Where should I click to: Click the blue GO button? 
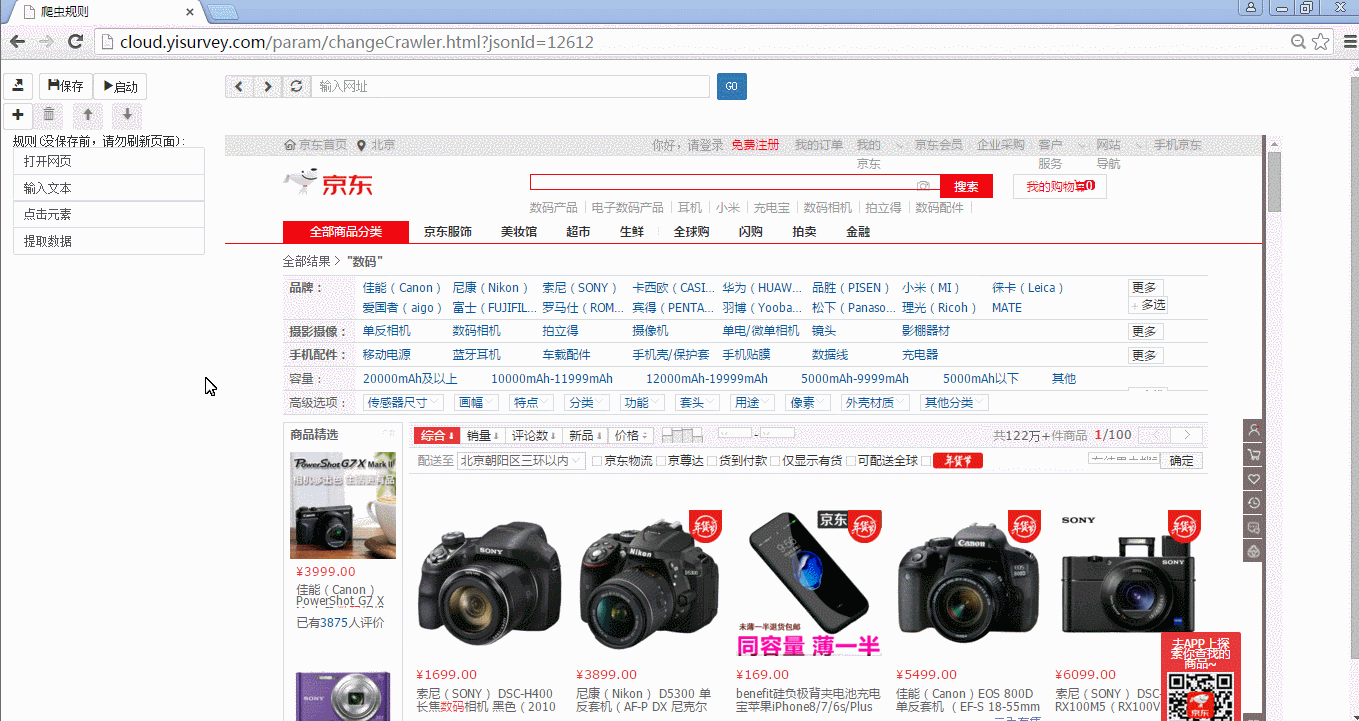[731, 86]
